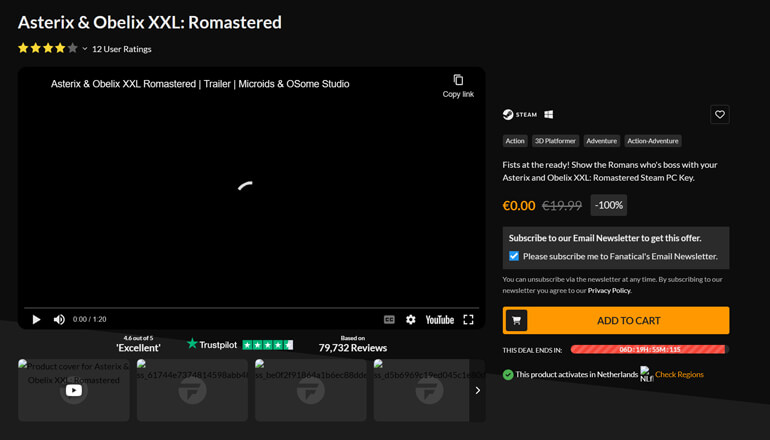This screenshot has width=770, height=440.
Task: Click the €0.00 price
Action: click(x=519, y=205)
